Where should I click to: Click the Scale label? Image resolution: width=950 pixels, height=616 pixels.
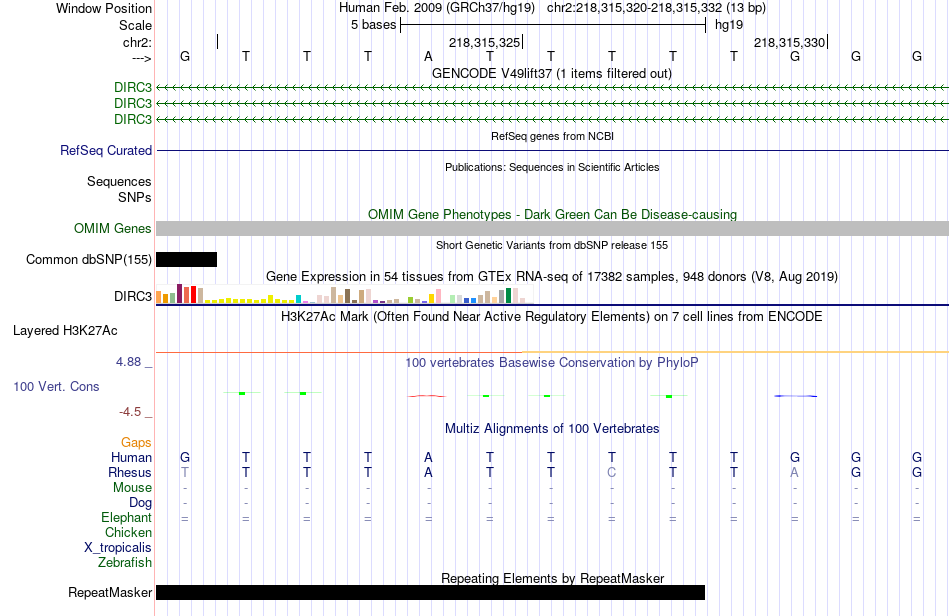tap(136, 25)
